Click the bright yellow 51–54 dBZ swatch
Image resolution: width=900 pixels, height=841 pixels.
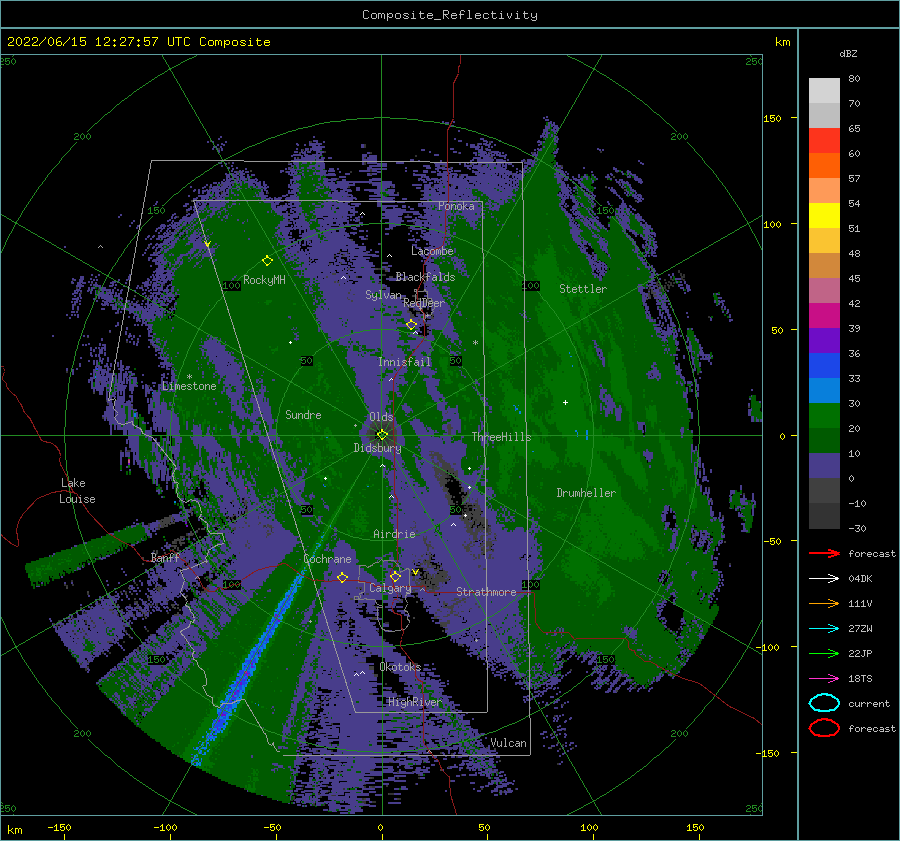click(824, 216)
